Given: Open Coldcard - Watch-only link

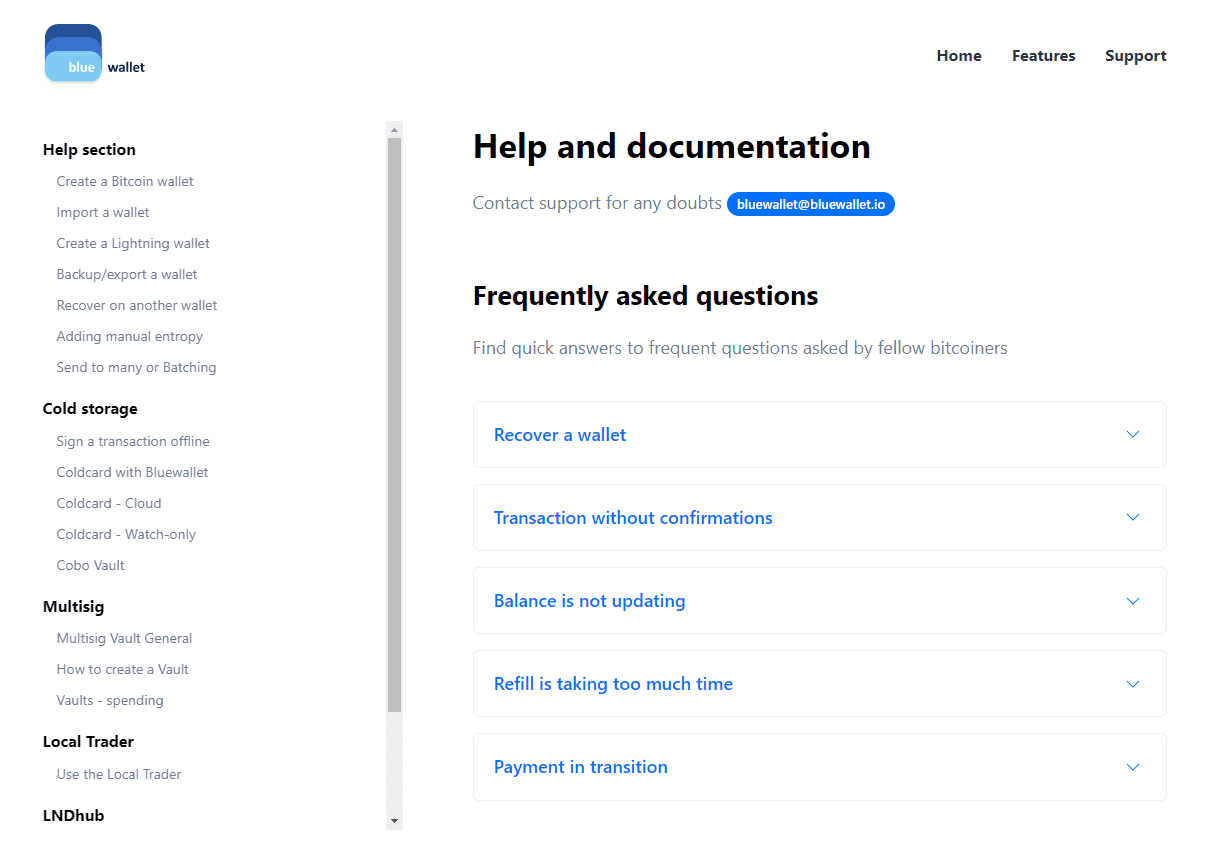Looking at the screenshot, I should [126, 534].
